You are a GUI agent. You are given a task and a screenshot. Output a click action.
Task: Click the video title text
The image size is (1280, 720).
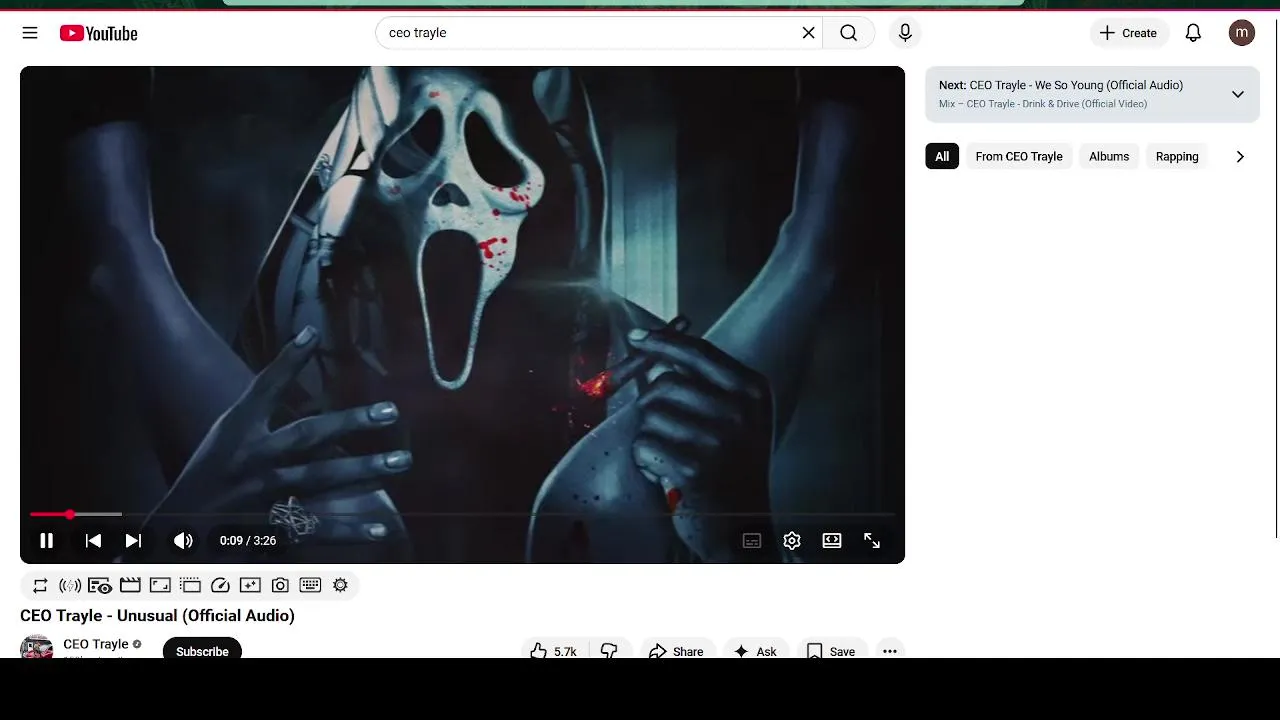(x=157, y=616)
